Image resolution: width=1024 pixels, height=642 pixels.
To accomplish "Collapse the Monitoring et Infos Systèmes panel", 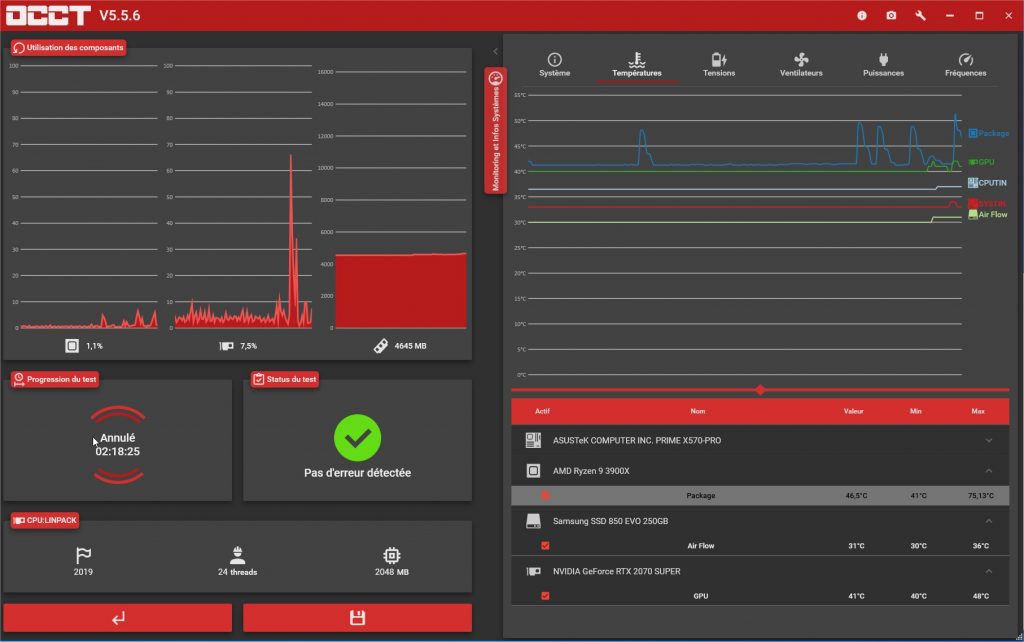I will (x=496, y=131).
